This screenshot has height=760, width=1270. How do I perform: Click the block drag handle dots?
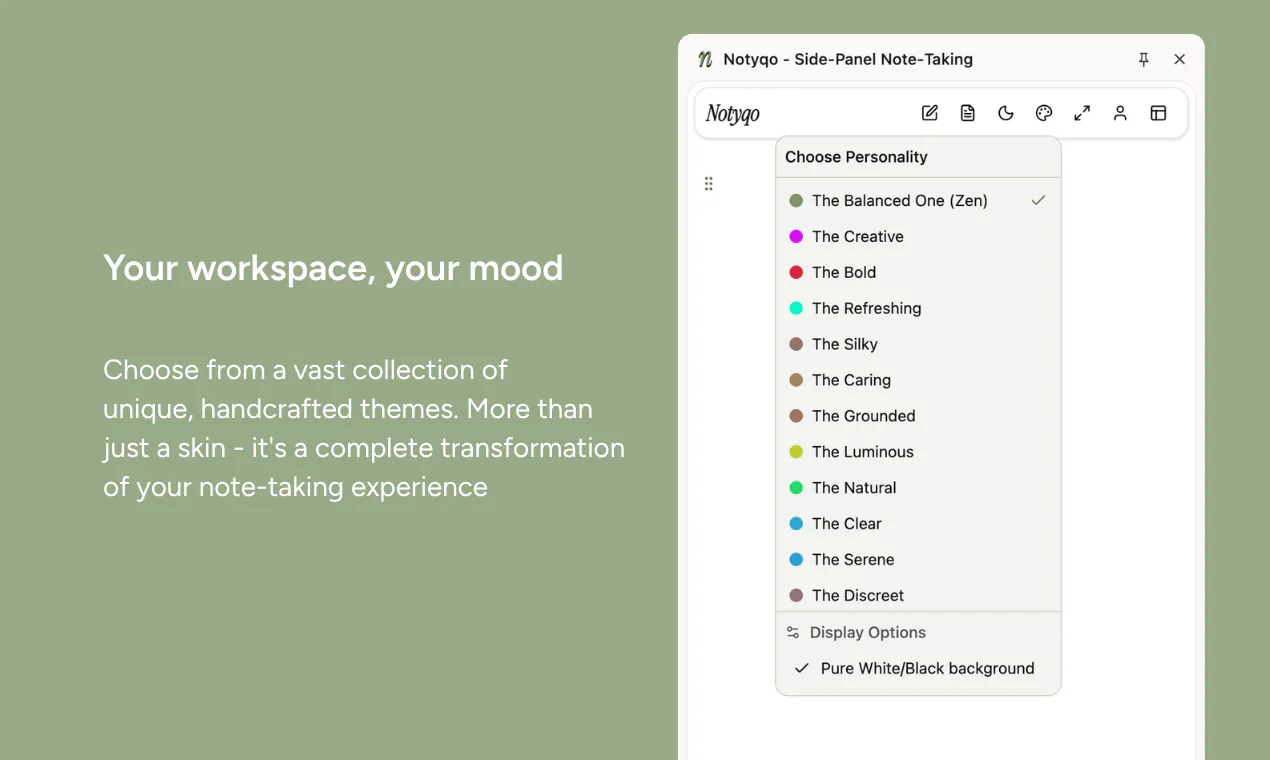(x=708, y=183)
